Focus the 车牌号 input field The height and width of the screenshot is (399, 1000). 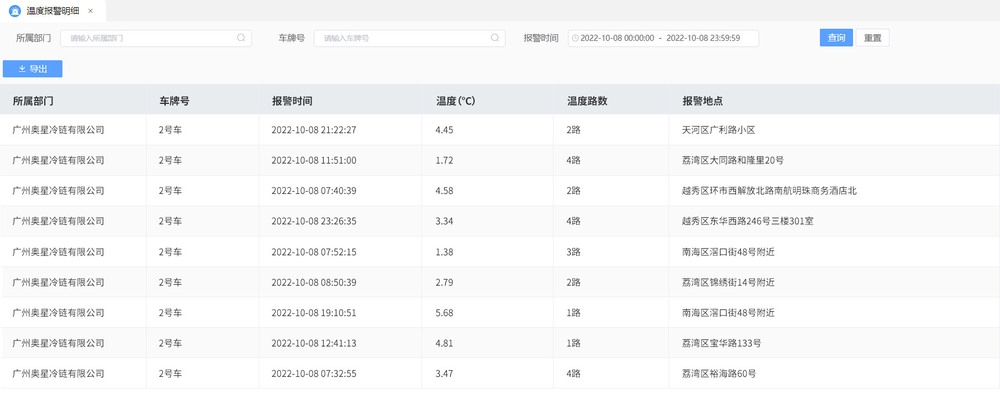(x=409, y=38)
